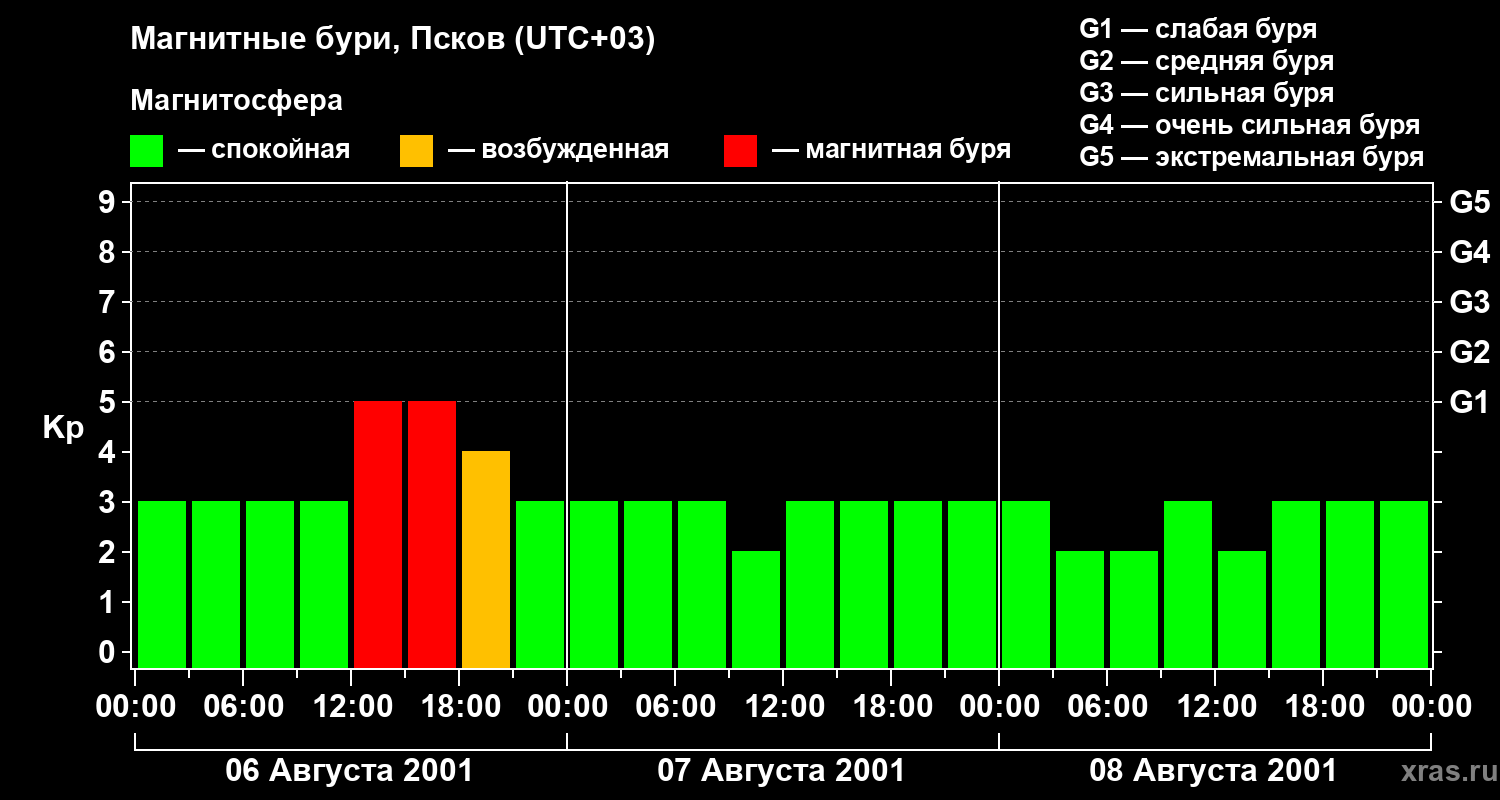Click the 06:00 tick label above 08 Августа
Viewport: 1500px width, 800px height.
coord(1108,707)
